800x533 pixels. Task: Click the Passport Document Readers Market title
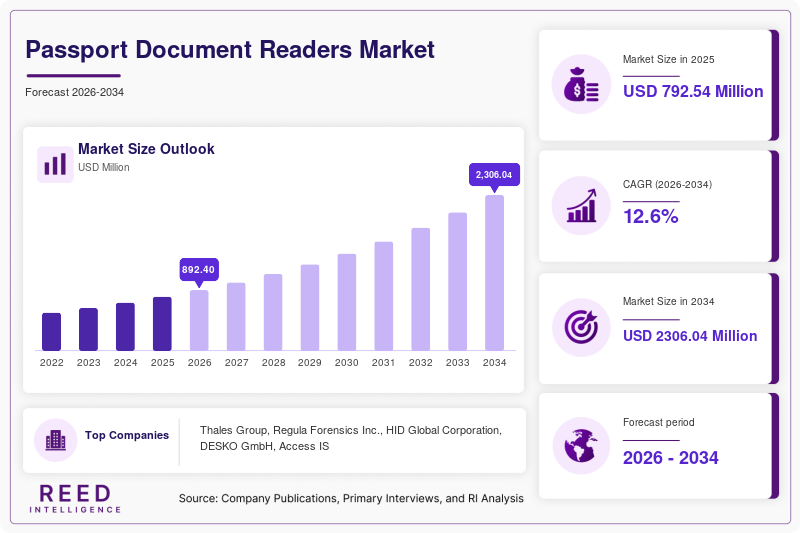tap(230, 50)
